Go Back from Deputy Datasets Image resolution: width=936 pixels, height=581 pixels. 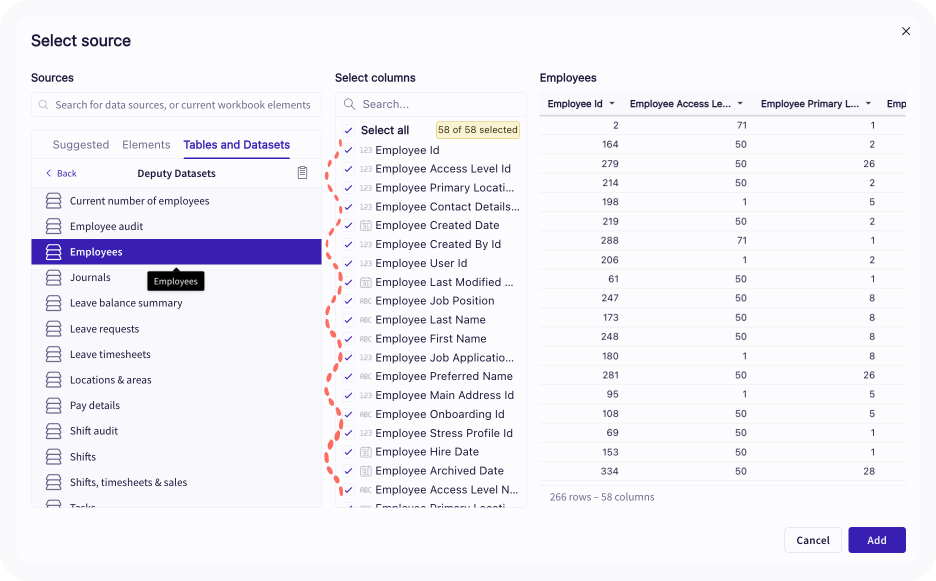click(61, 173)
